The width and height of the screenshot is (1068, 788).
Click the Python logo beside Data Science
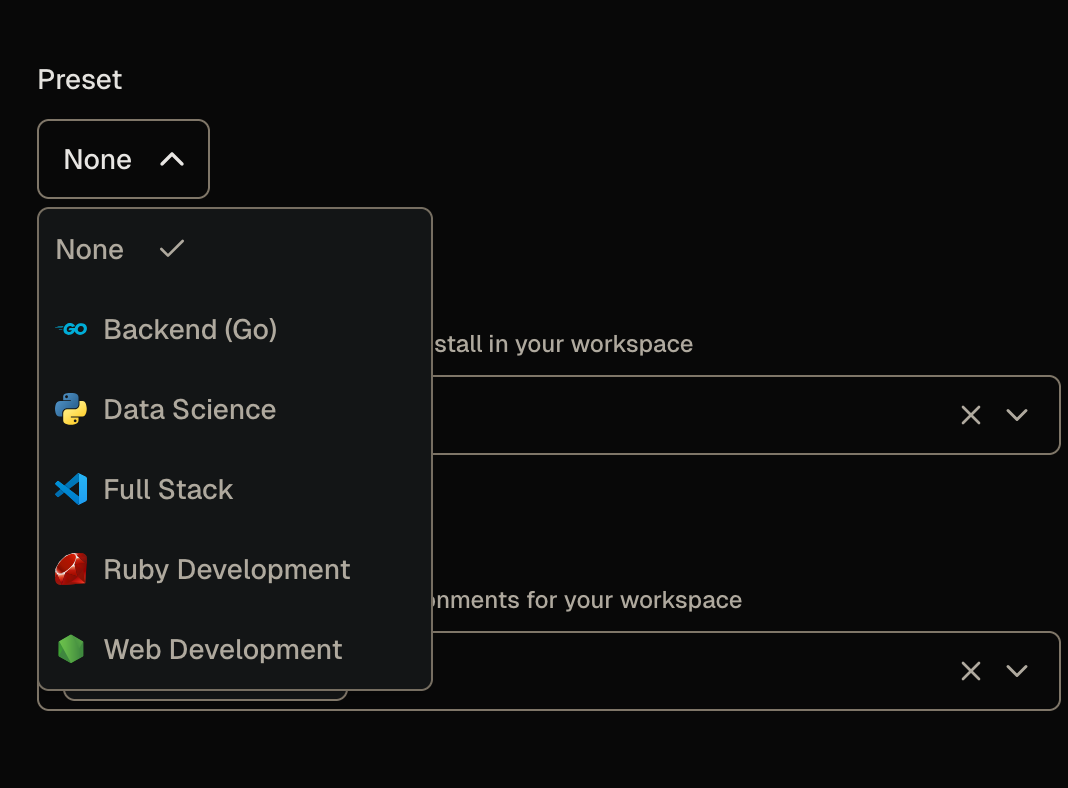coord(71,409)
